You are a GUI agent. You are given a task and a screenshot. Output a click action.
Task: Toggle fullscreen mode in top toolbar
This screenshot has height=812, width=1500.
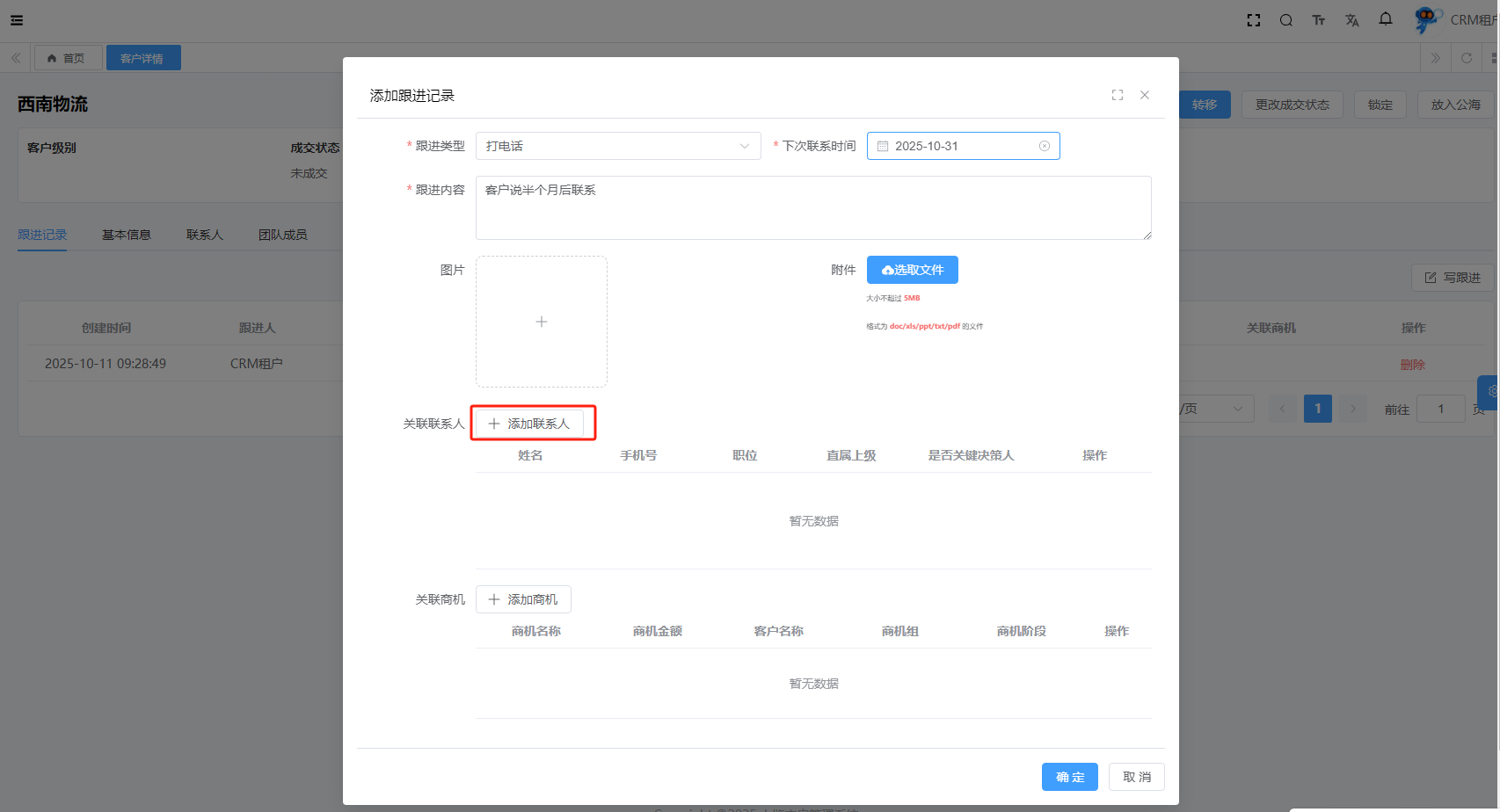[1253, 20]
